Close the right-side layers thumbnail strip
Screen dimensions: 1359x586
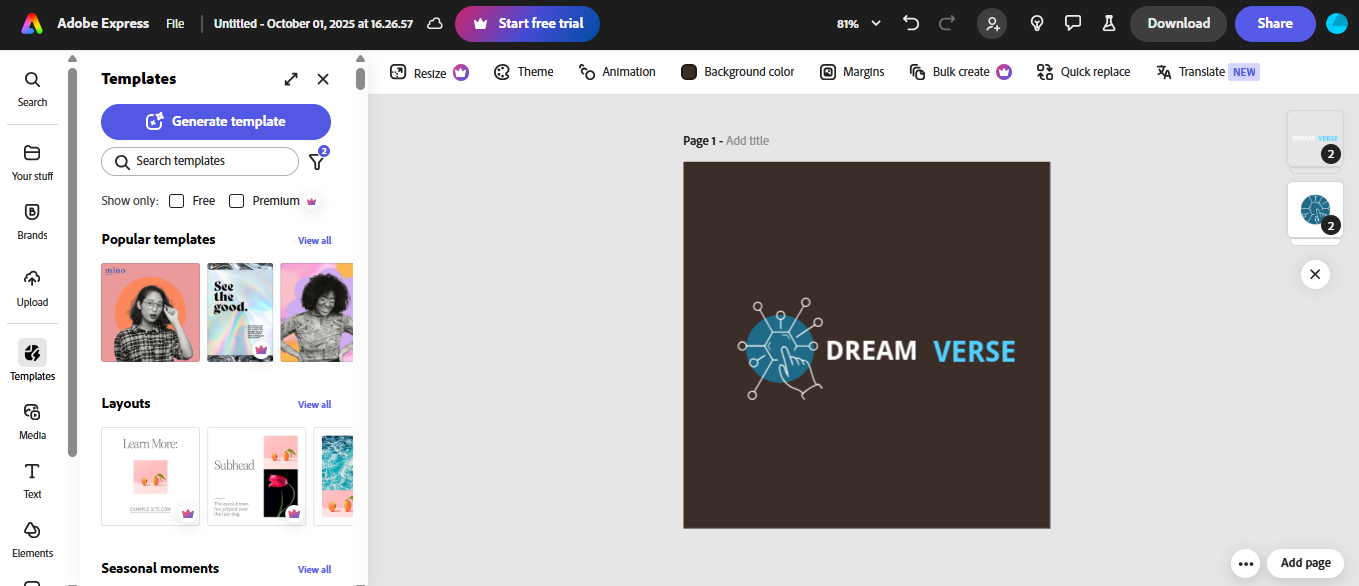(x=1315, y=274)
